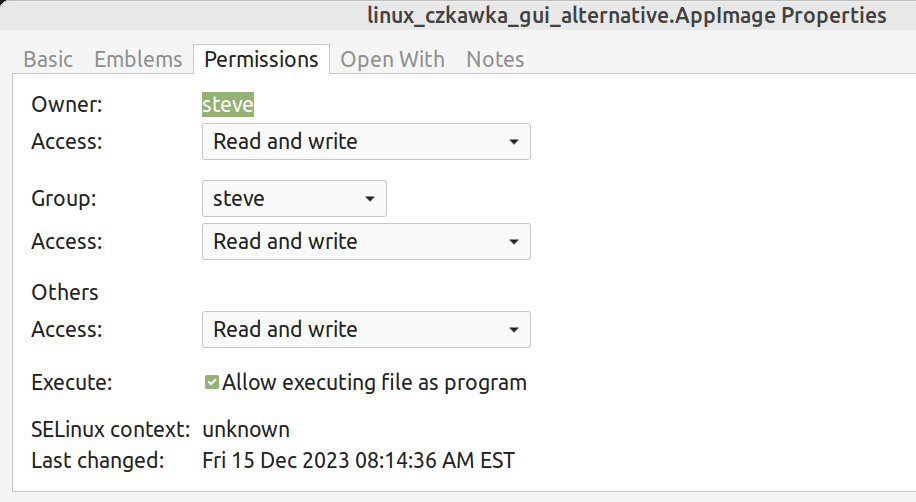
Task: Open the Others access dropdown
Action: tap(365, 329)
